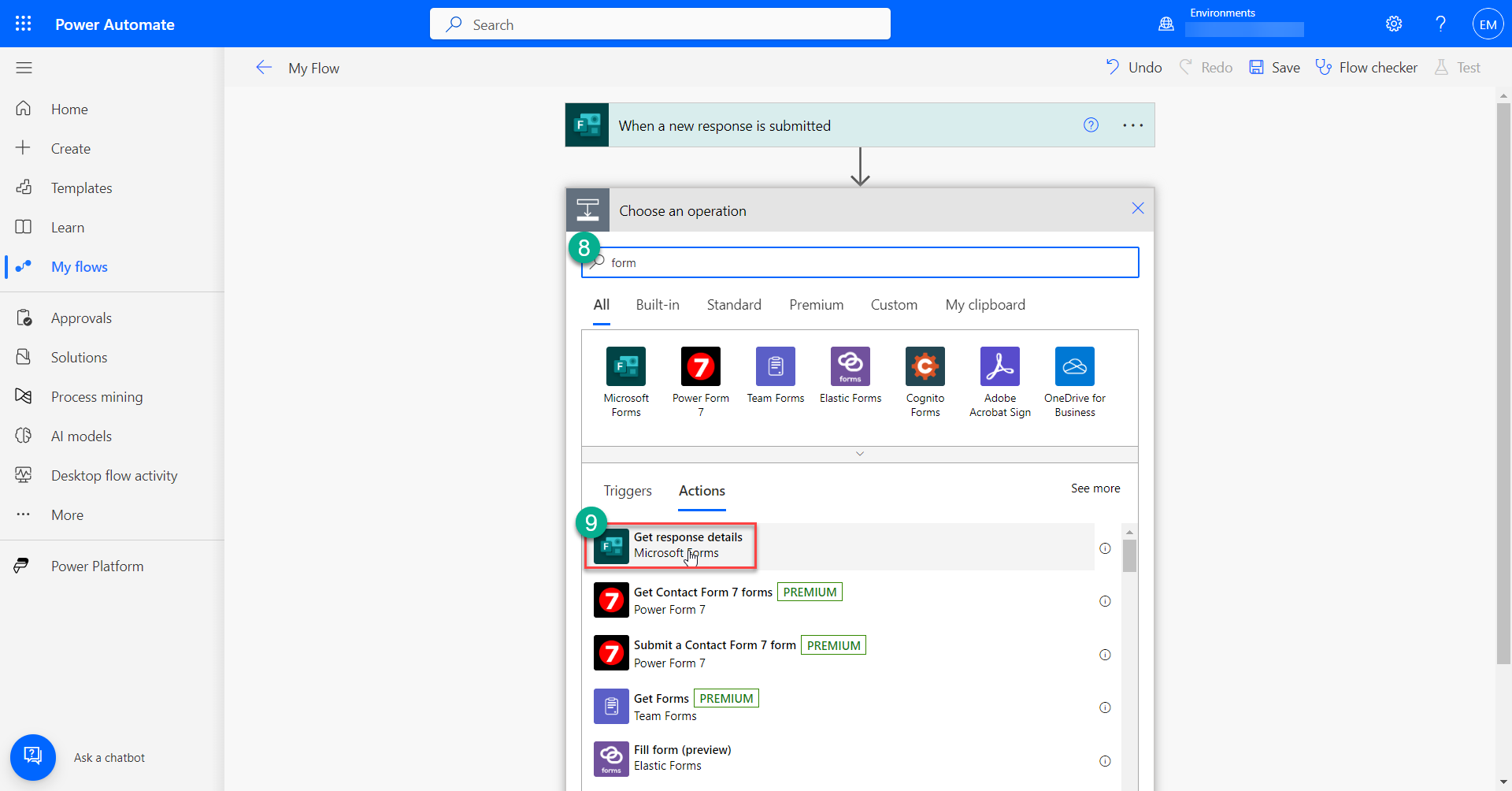Select the Power Form 7 connector icon
The image size is (1512, 791).
coord(701,366)
